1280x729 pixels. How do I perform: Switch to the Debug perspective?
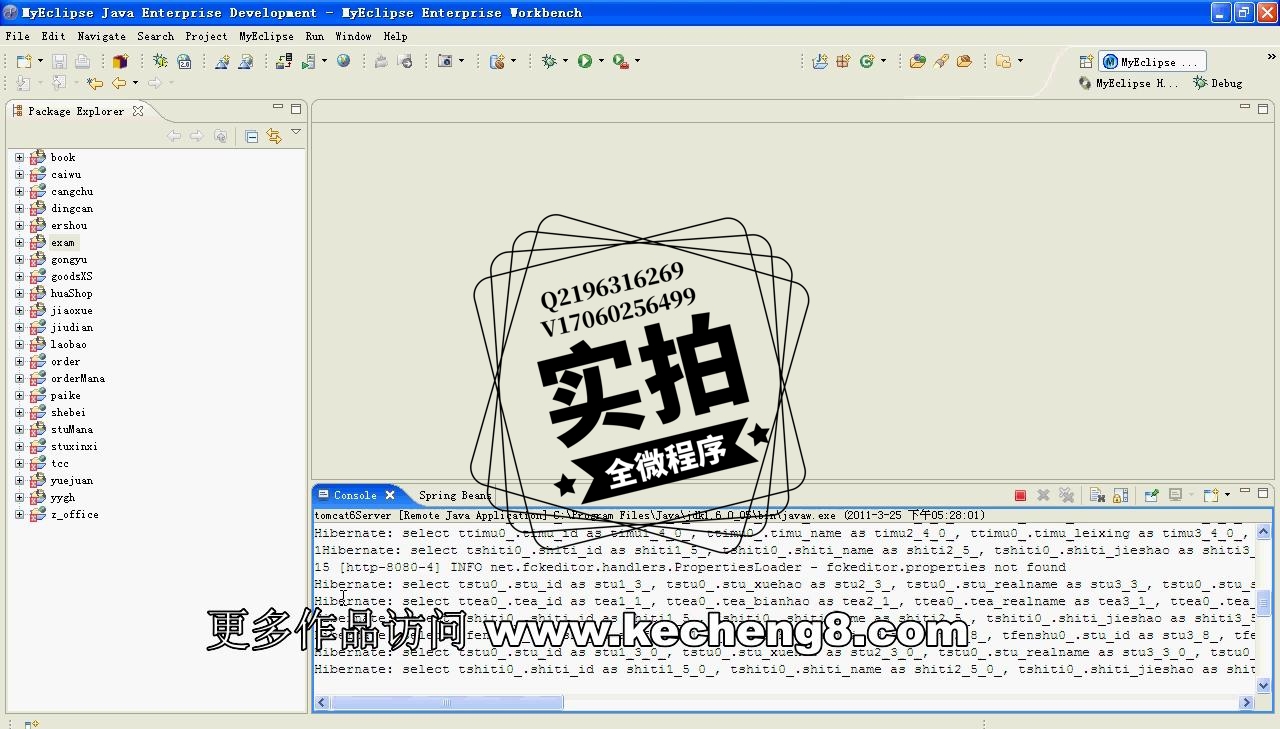[1218, 84]
